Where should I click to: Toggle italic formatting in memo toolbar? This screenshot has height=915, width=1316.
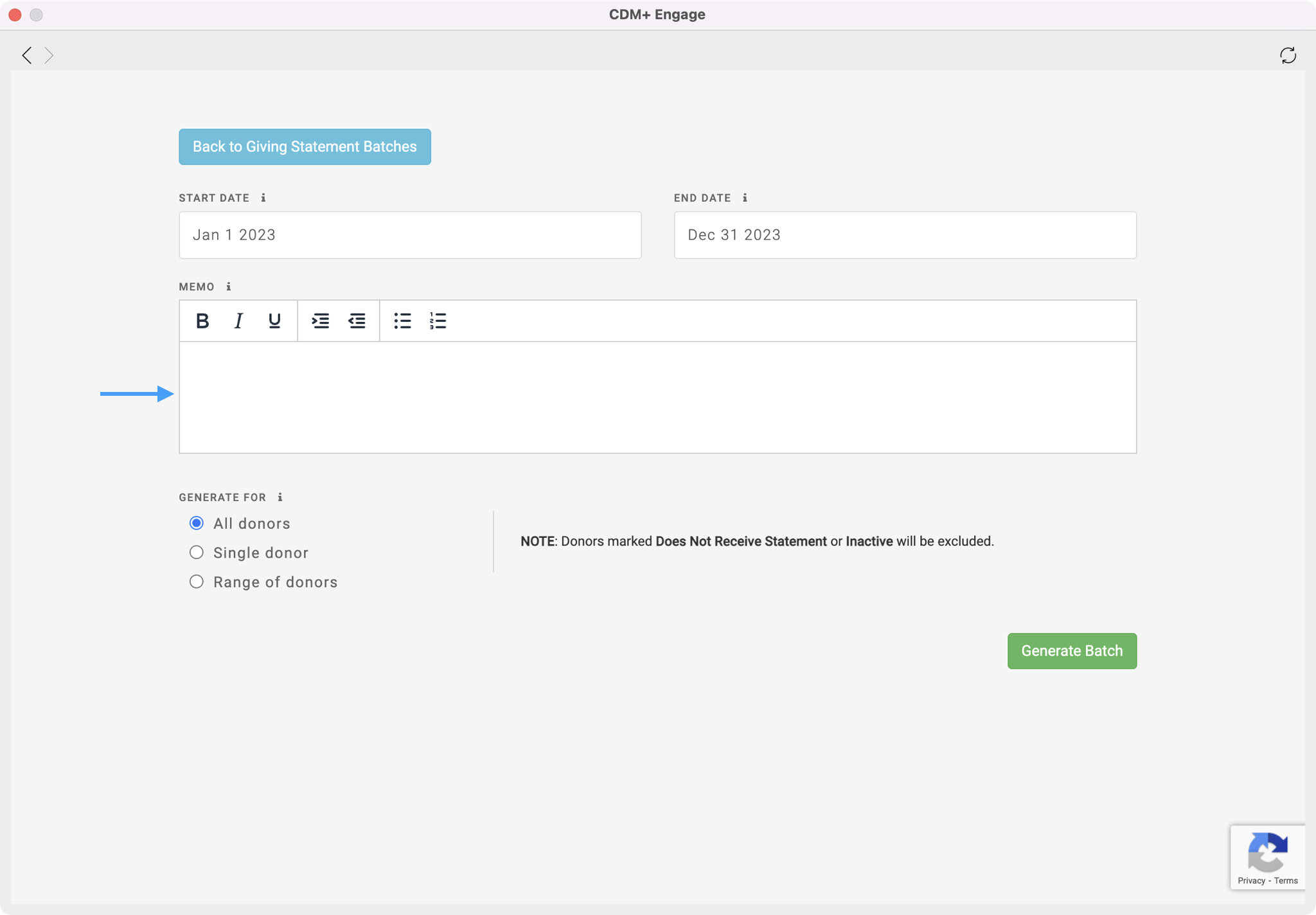pyautogui.click(x=238, y=321)
